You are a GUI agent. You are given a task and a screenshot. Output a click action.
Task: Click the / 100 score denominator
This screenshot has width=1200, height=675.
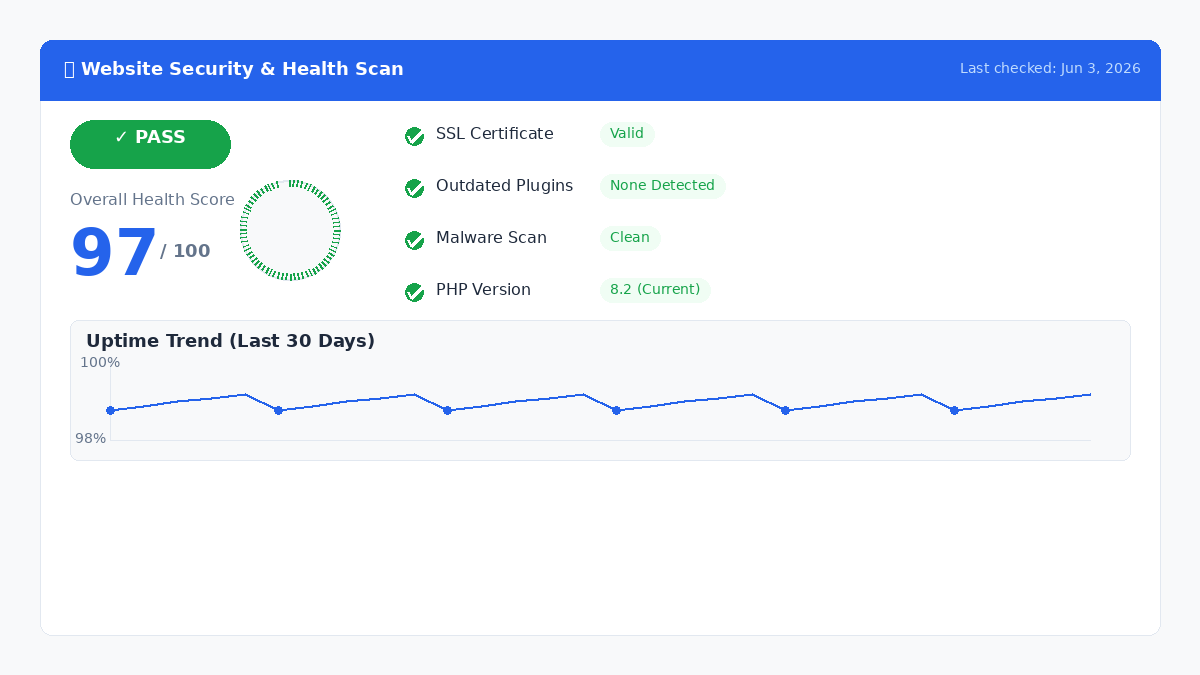pyautogui.click(x=185, y=251)
